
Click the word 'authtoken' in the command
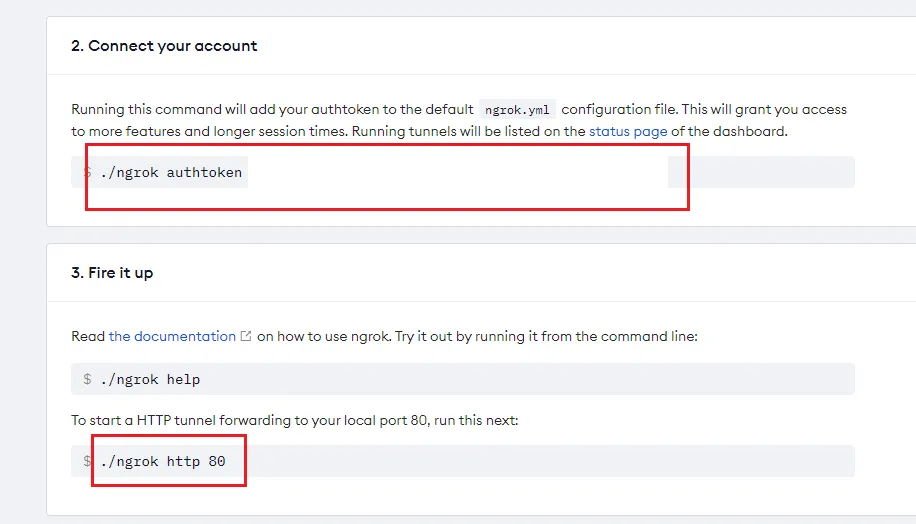pos(204,172)
